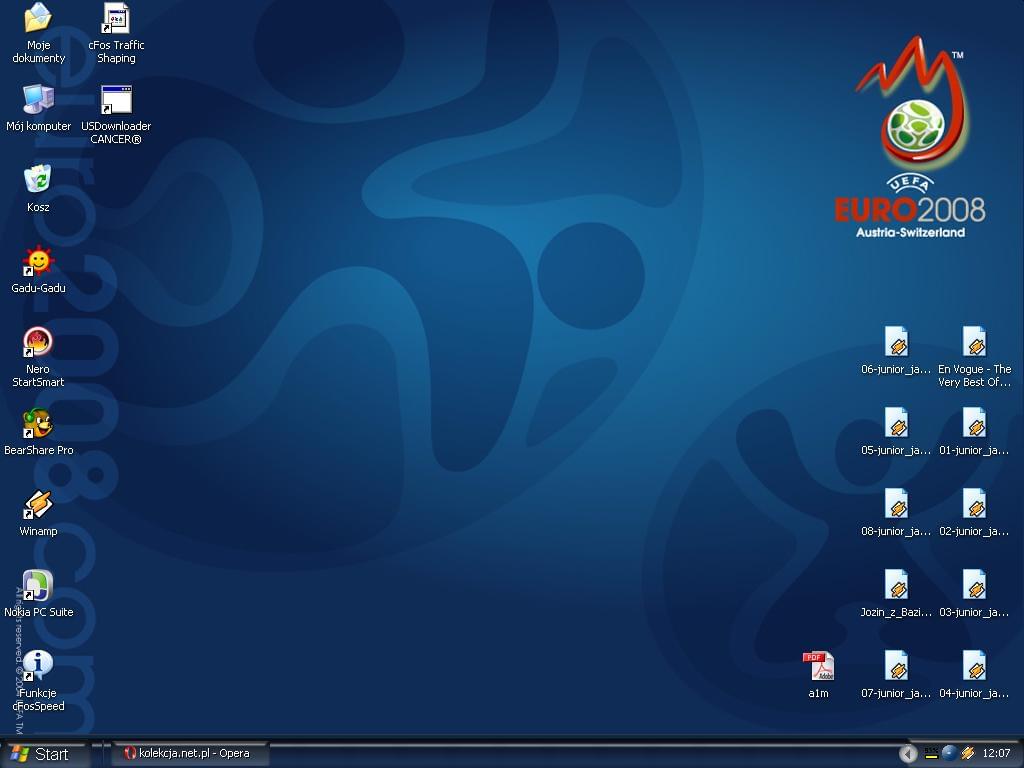1024x768 pixels.
Task: Select the Jozin_z_Bazi audio file
Action: 896,587
